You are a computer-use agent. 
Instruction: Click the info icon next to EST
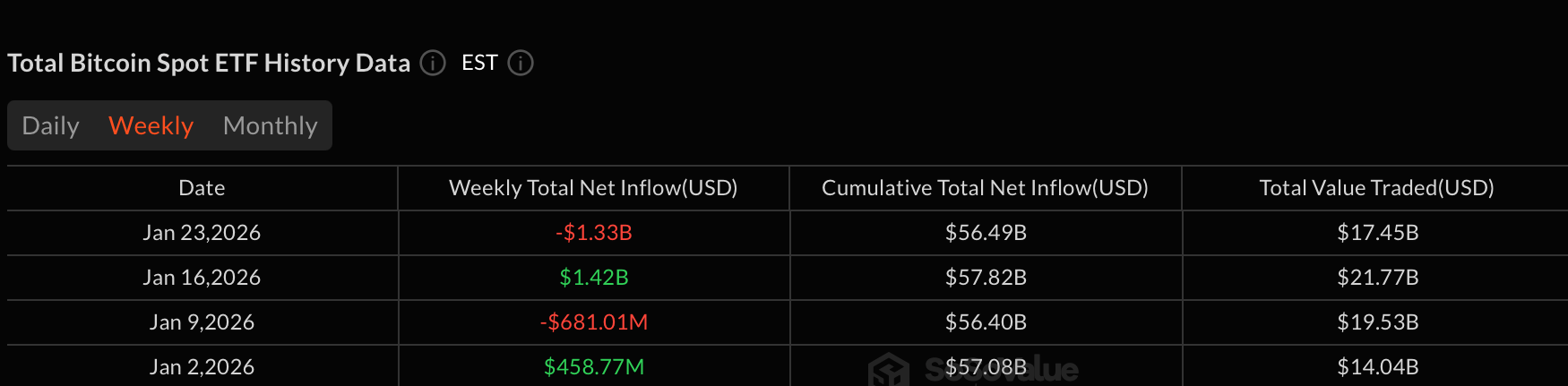point(521,64)
